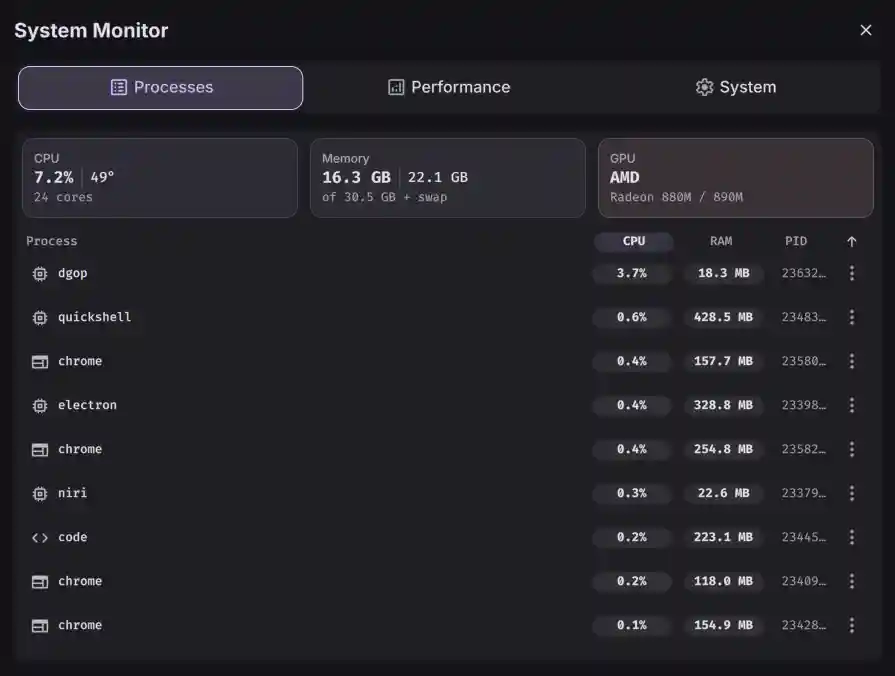Select the code-brackets icon beside code
Screen dimensions: 895x676
tap(38, 537)
